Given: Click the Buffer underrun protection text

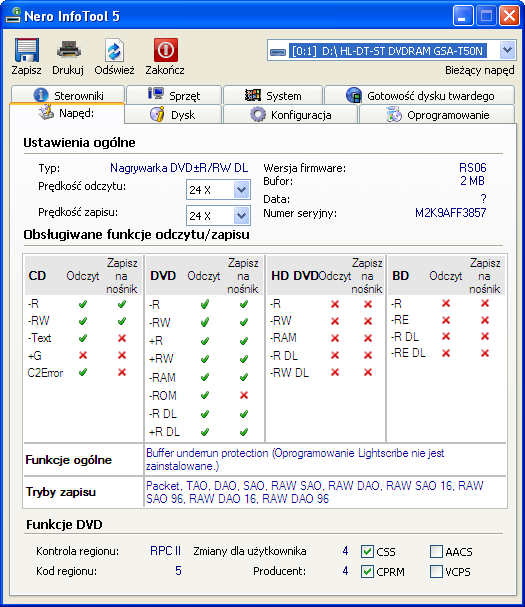Looking at the screenshot, I should pyautogui.click(x=207, y=453).
